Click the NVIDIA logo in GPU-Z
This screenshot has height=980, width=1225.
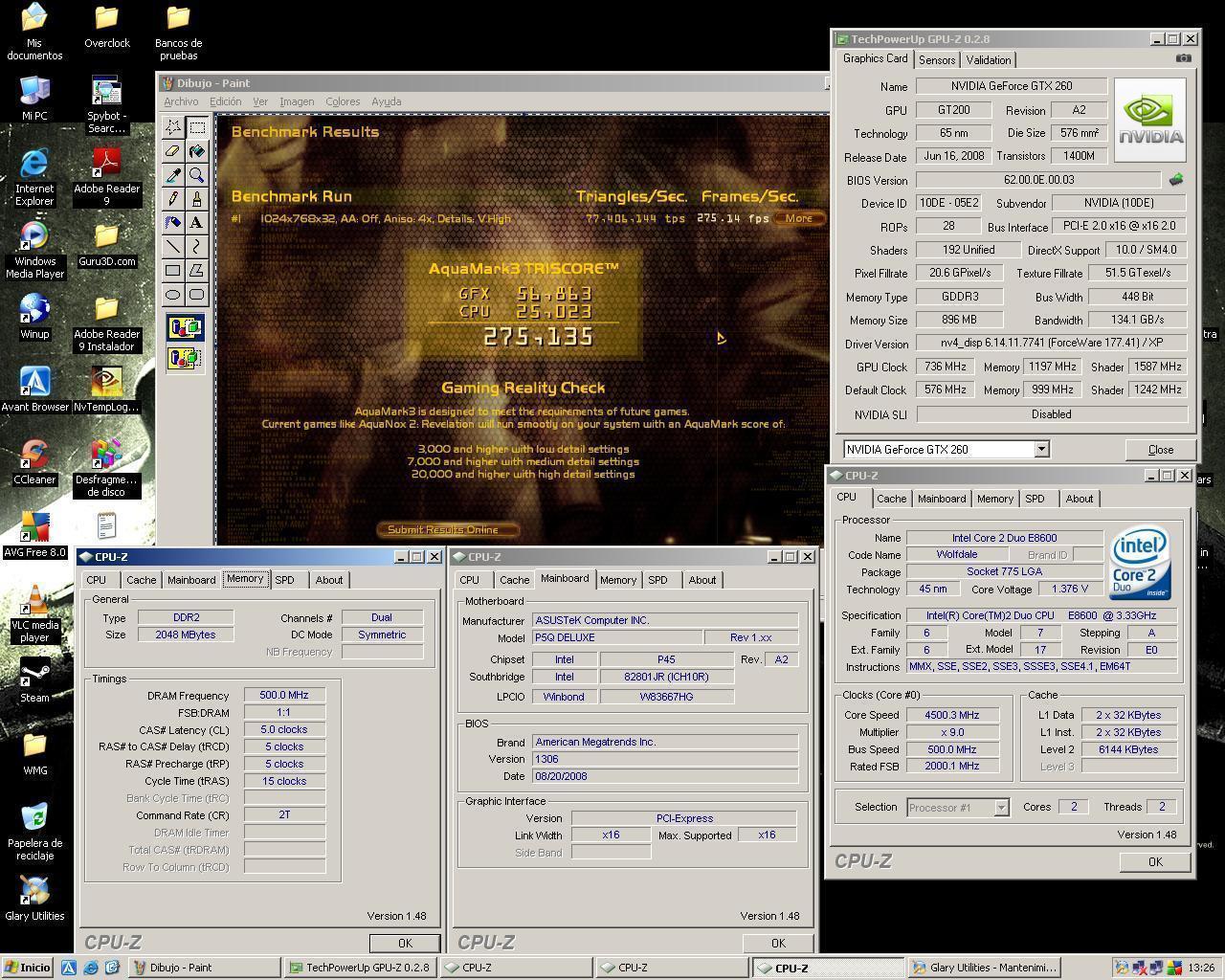pos(1149,120)
